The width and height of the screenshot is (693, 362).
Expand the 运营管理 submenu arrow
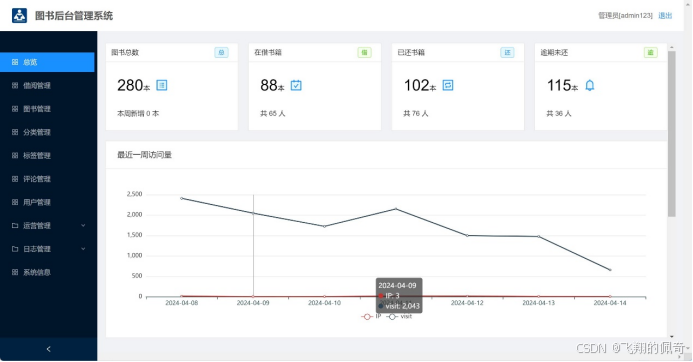coord(83,226)
